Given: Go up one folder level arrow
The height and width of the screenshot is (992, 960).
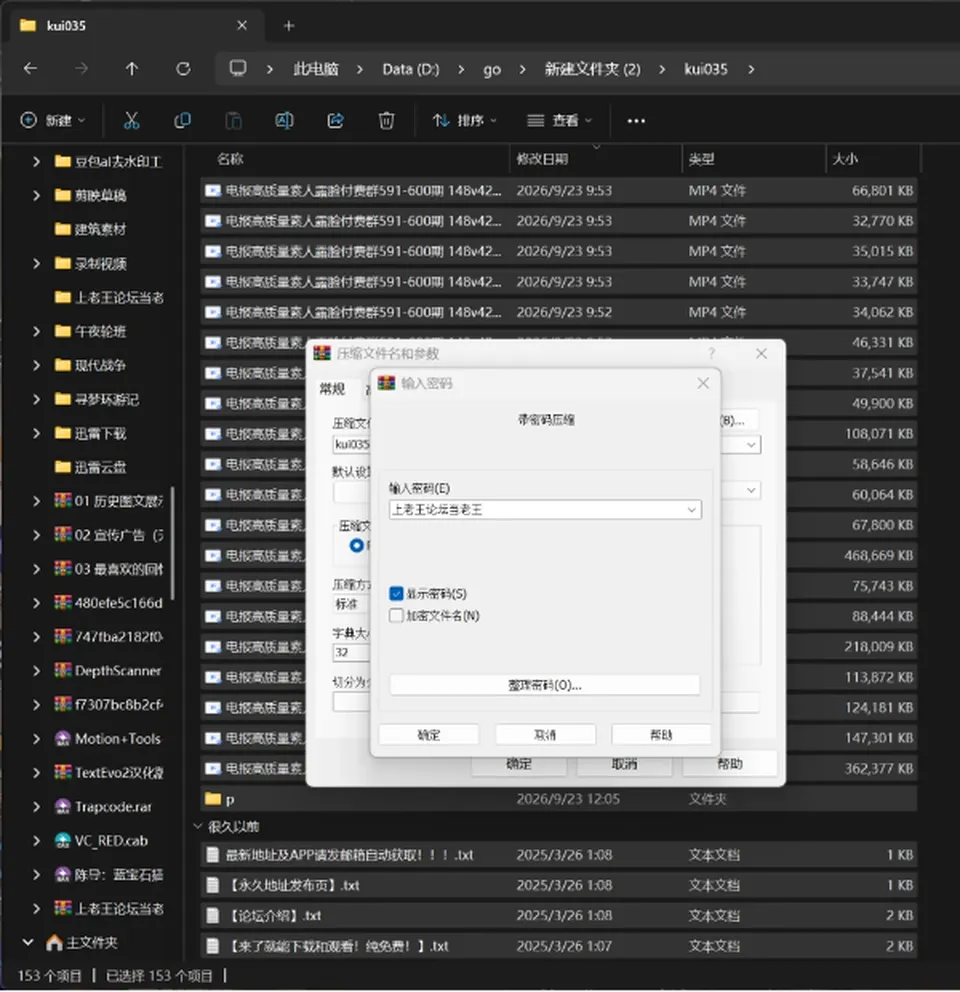Looking at the screenshot, I should point(132,68).
